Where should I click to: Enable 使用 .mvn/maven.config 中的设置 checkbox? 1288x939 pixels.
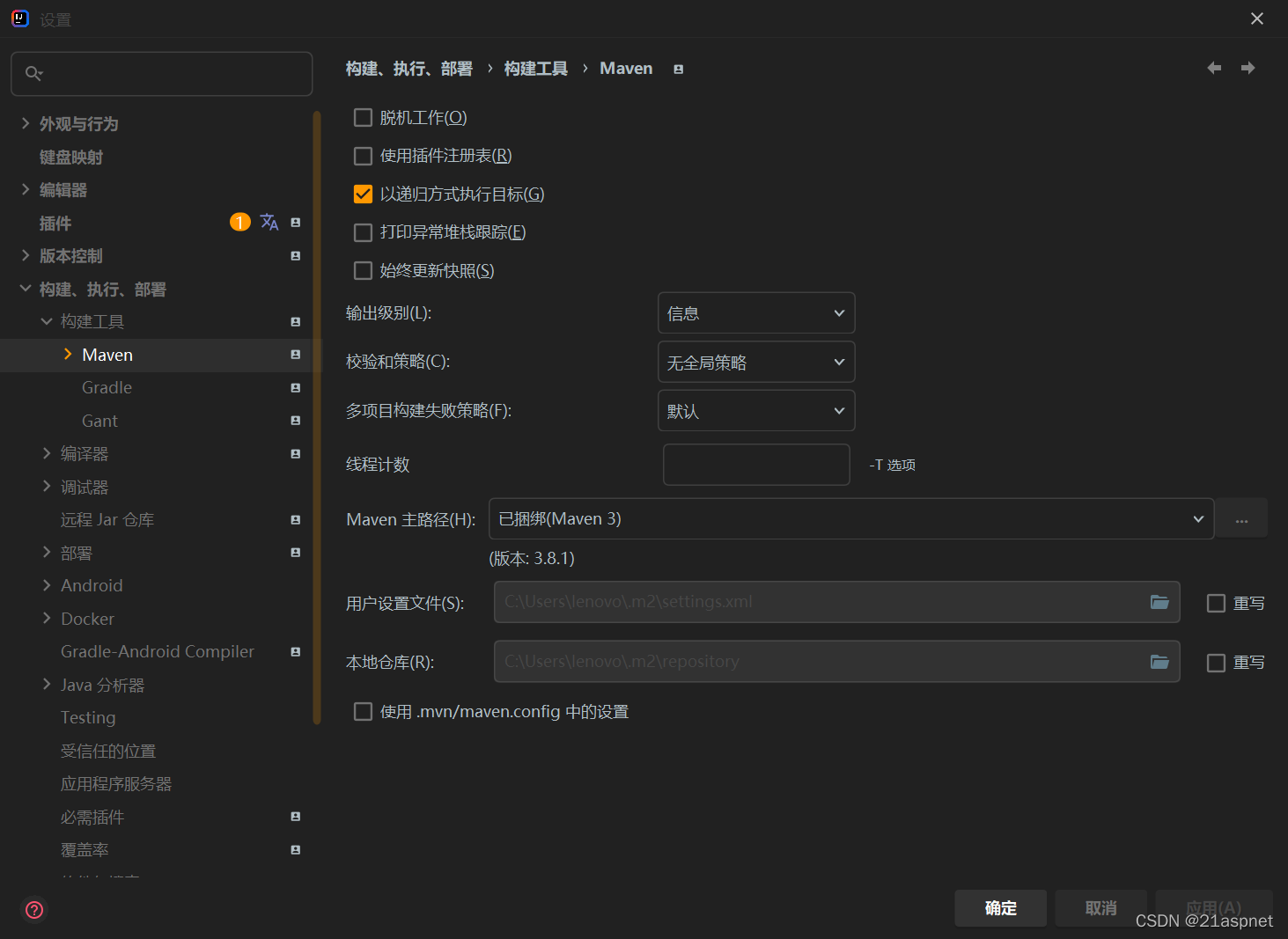click(x=363, y=711)
